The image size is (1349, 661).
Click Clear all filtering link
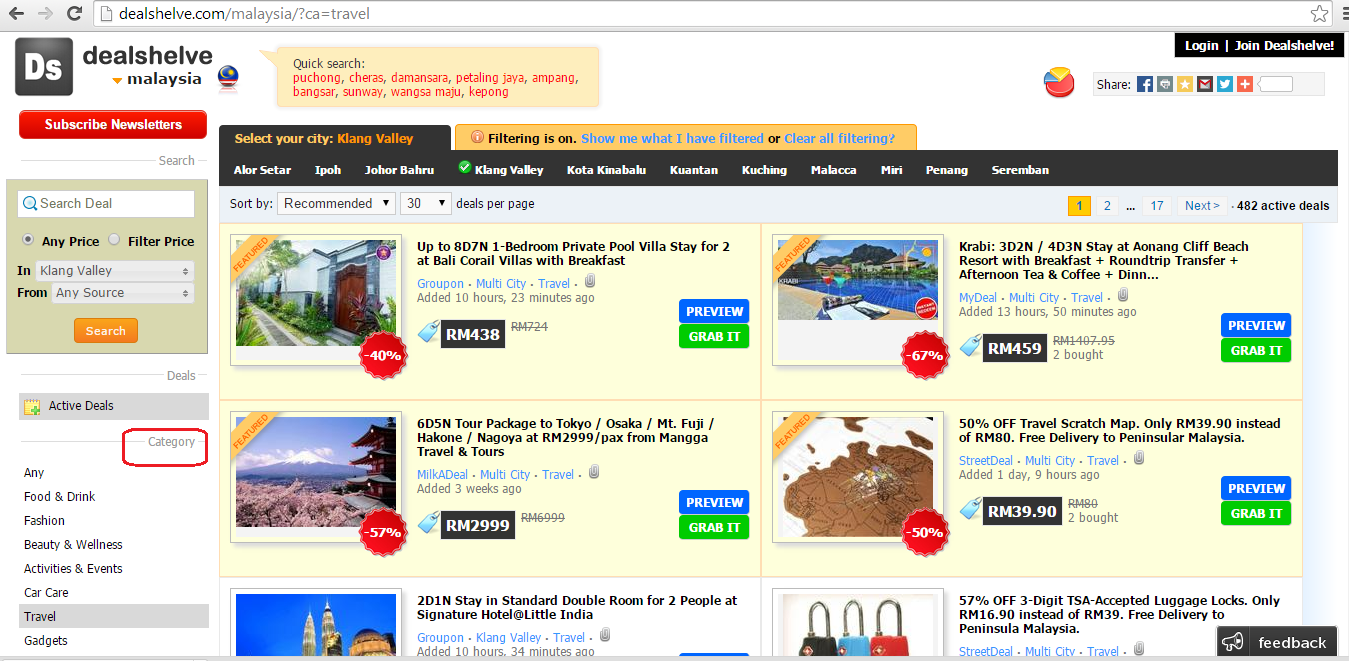[840, 138]
